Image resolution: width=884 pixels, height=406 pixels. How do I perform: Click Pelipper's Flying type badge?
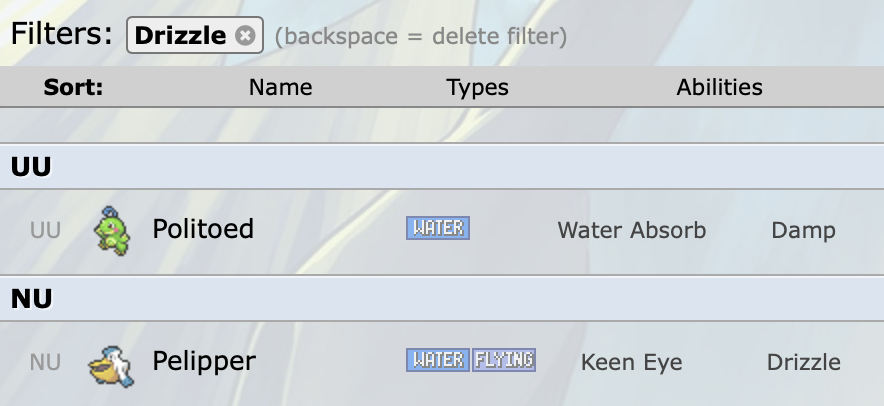click(504, 359)
